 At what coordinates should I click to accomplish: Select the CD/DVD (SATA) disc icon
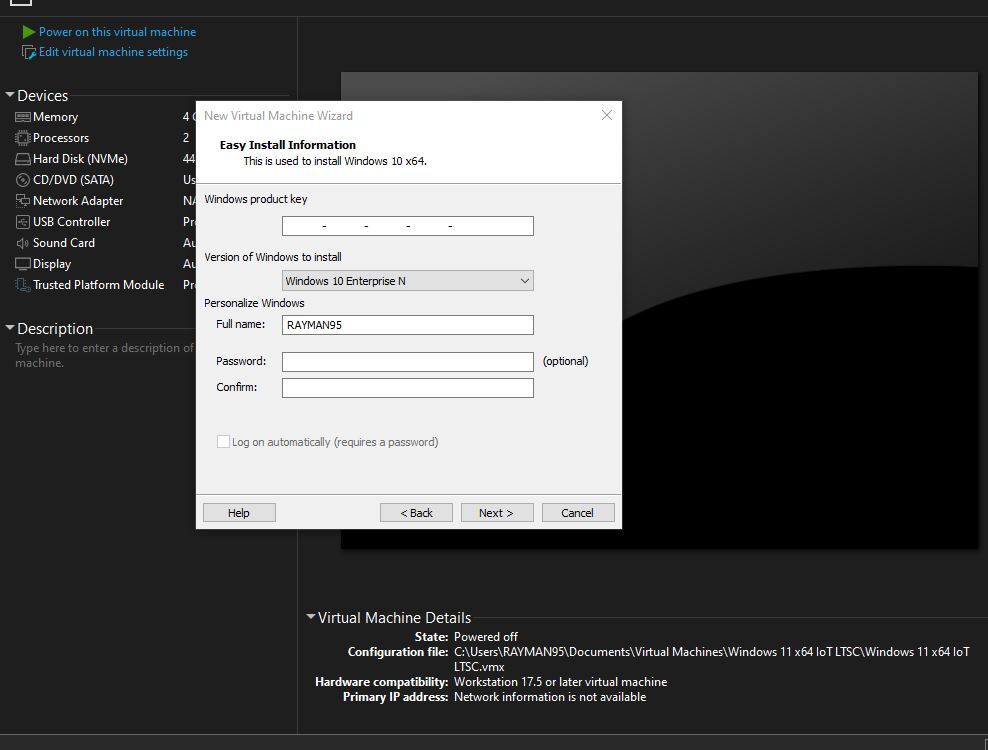pyautogui.click(x=23, y=180)
